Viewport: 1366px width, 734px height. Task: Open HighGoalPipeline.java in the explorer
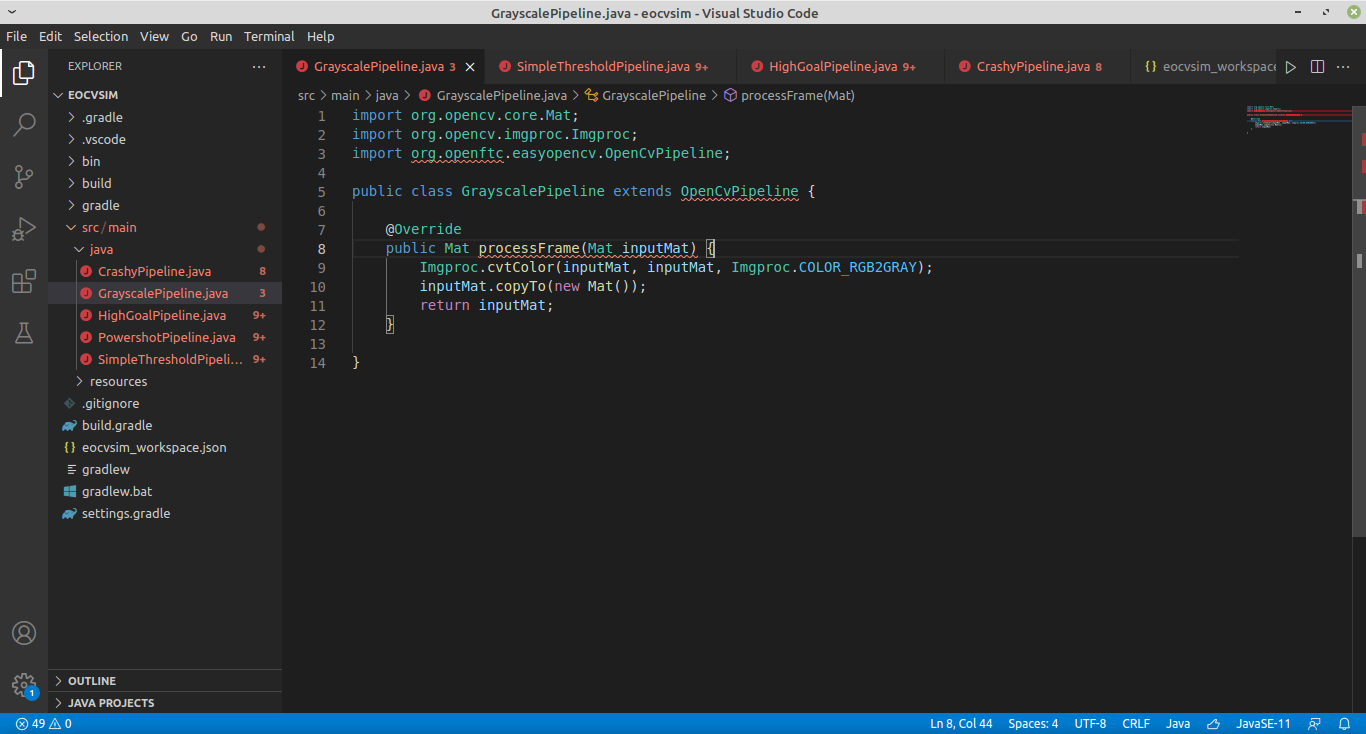(165, 315)
